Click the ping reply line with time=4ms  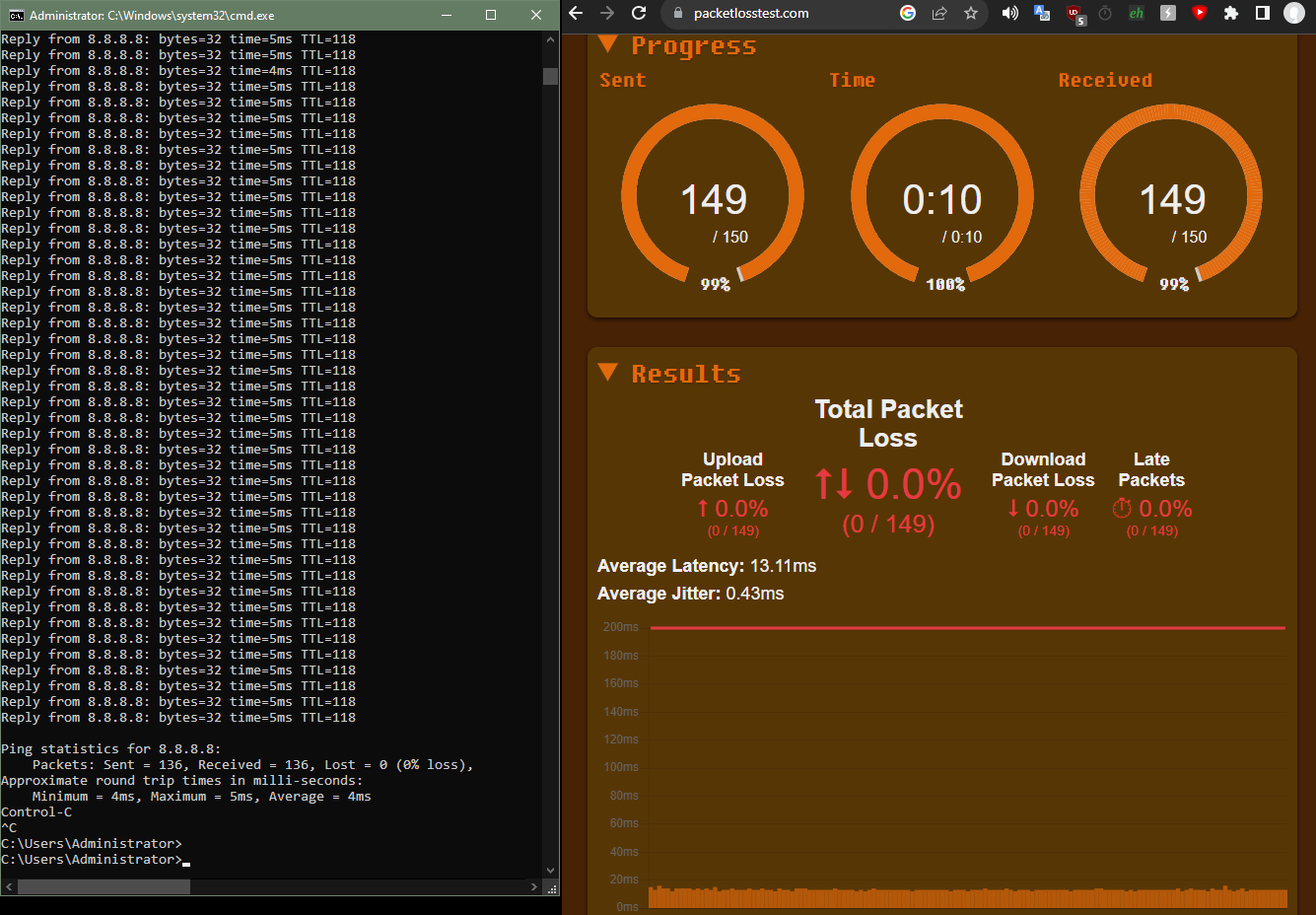[178, 71]
